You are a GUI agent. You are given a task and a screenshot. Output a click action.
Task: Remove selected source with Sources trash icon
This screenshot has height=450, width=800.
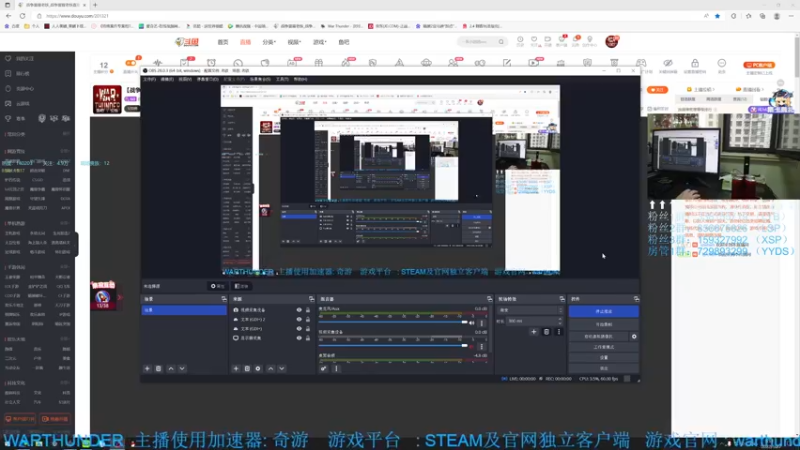pyautogui.click(x=247, y=368)
